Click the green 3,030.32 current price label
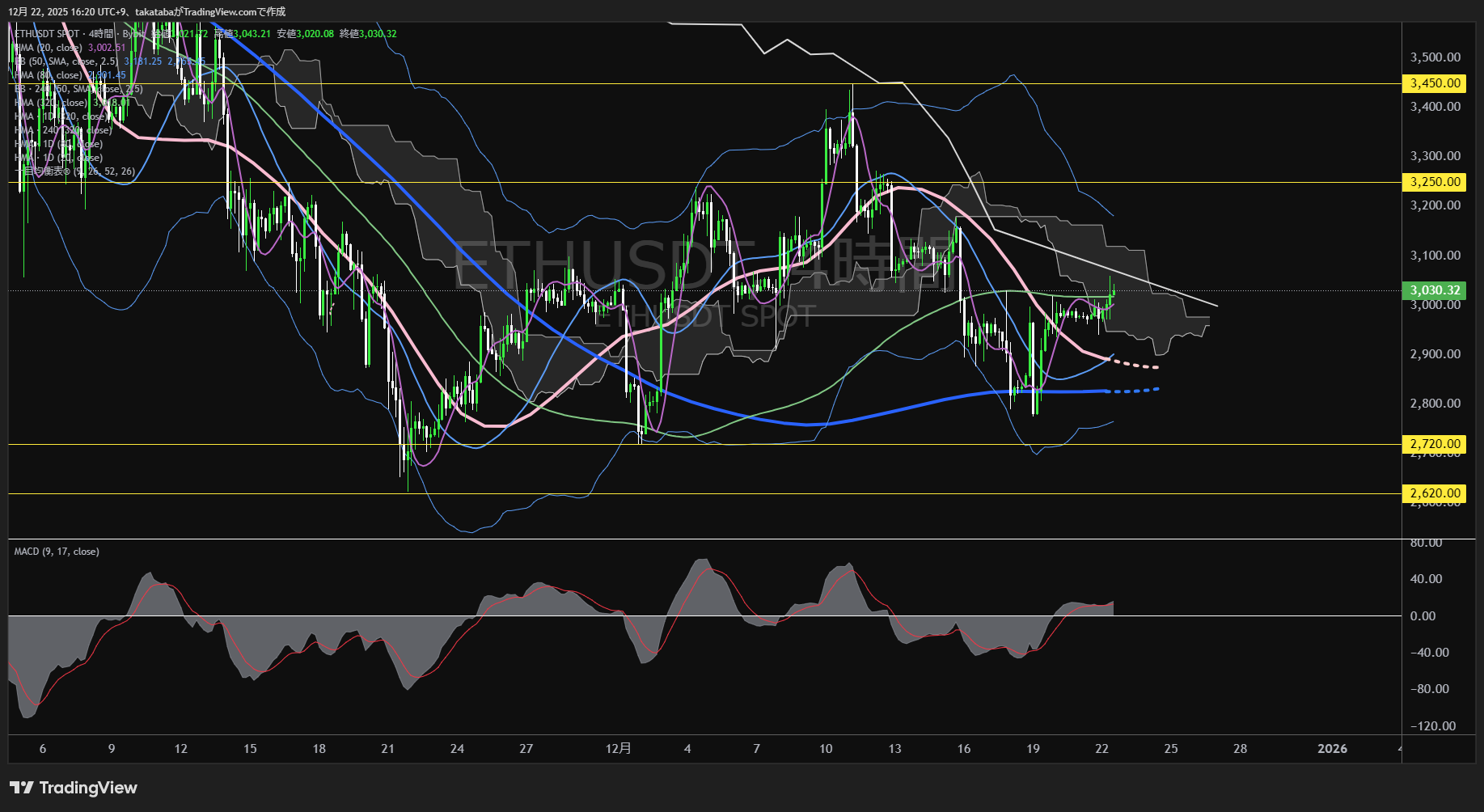Screen dimensions: 1484x812 (1435, 290)
